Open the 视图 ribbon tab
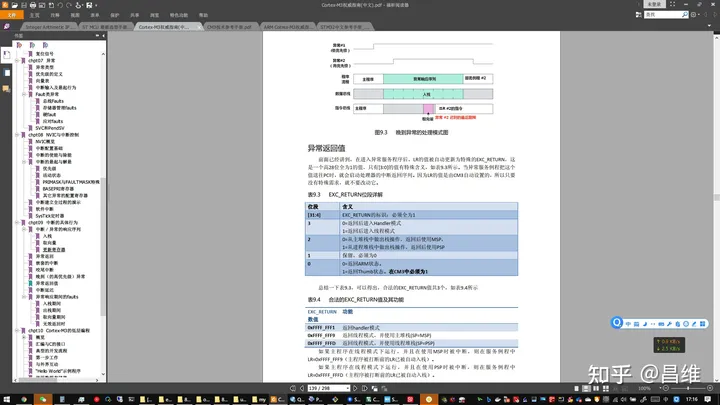Viewport: 720px width, 405px height. click(x=75, y=15)
